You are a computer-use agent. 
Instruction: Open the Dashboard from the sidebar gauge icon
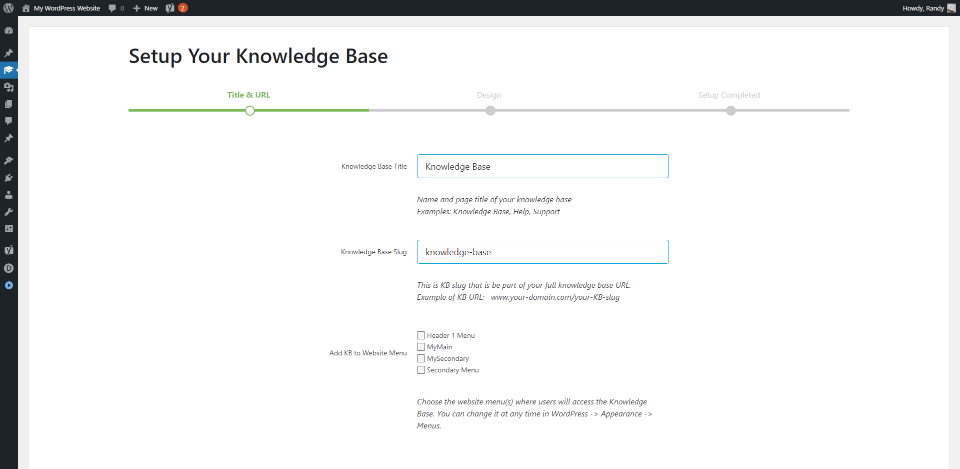pos(8,31)
